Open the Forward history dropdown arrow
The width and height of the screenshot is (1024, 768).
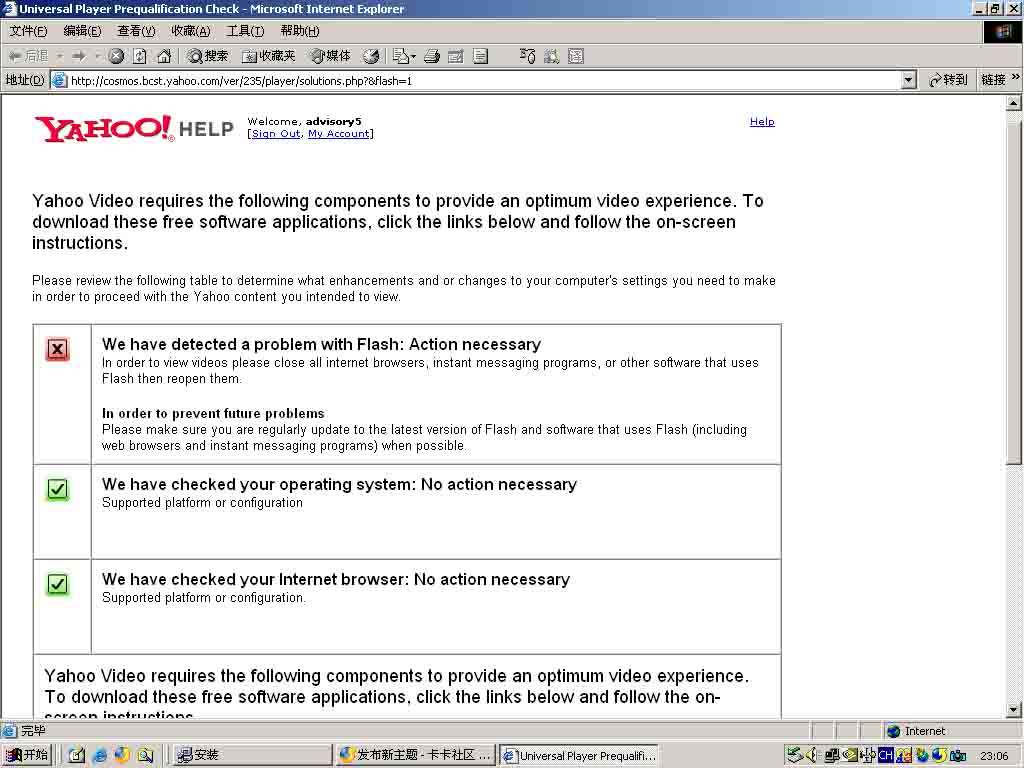pyautogui.click(x=97, y=56)
